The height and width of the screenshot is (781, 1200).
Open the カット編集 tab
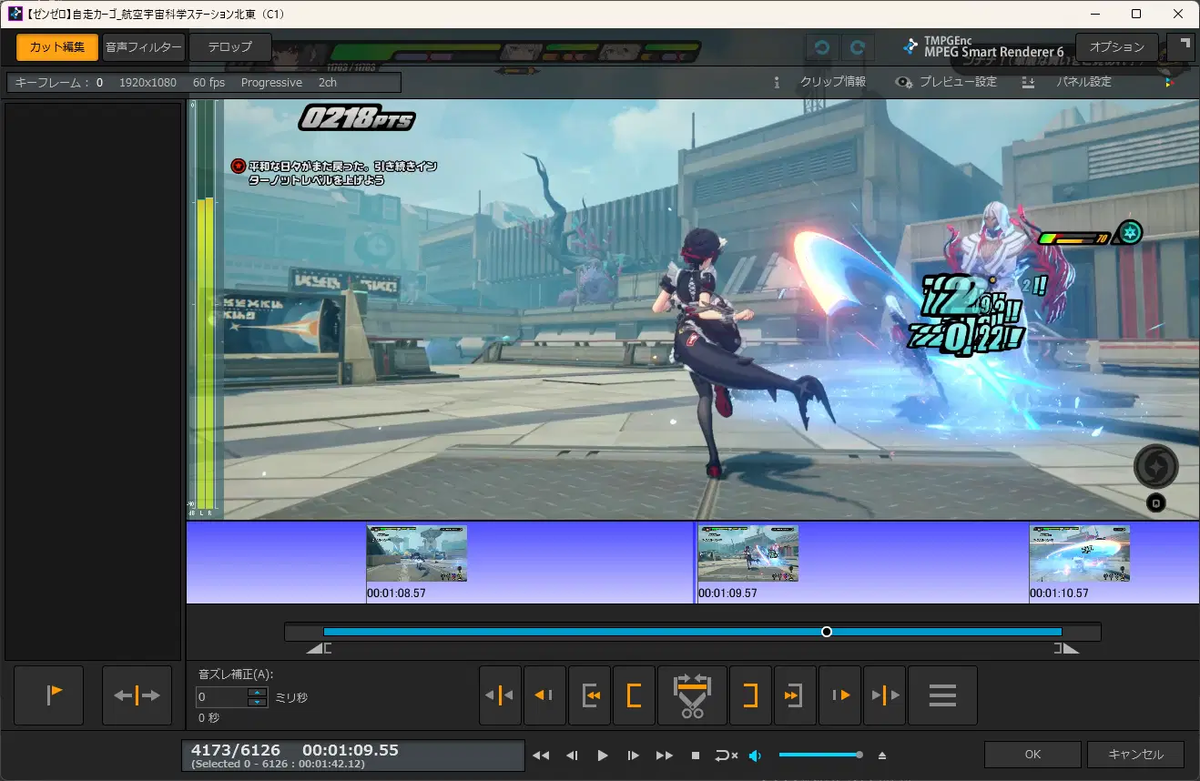[x=57, y=47]
